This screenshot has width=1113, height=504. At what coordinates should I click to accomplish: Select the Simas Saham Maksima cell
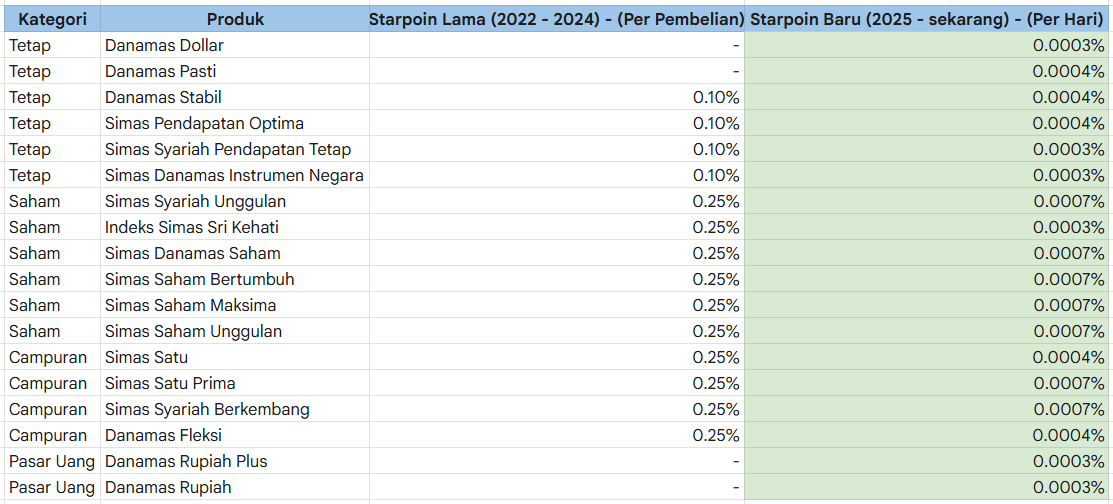coord(235,305)
